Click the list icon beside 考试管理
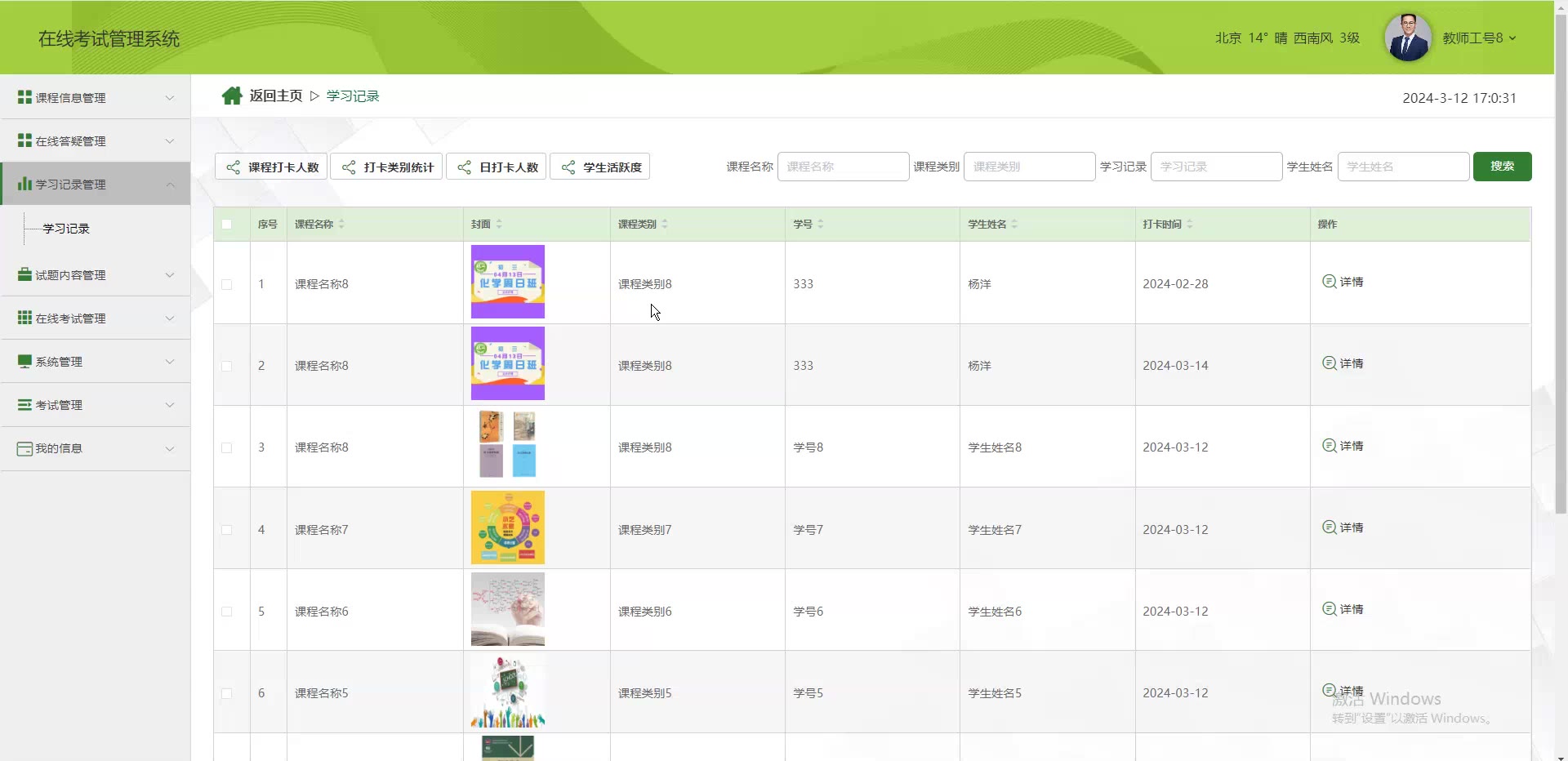This screenshot has height=761, width=1568. tap(24, 404)
